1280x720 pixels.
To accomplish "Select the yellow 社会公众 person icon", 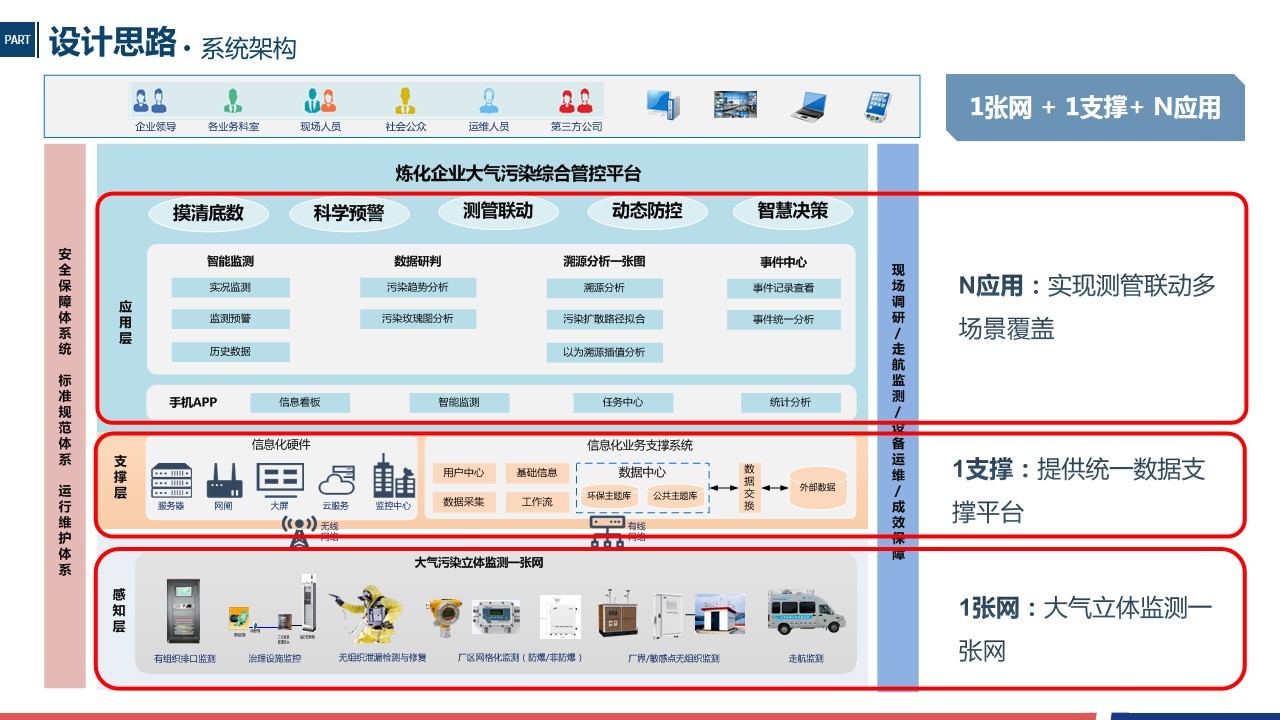I will pos(405,101).
